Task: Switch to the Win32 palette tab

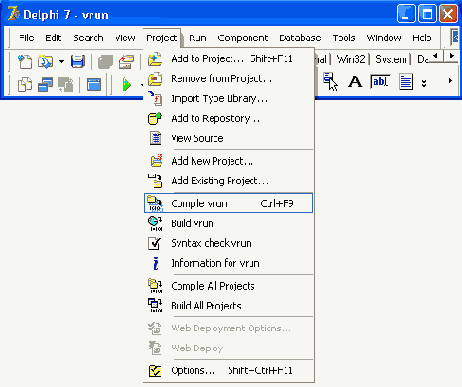Action: coord(351,59)
